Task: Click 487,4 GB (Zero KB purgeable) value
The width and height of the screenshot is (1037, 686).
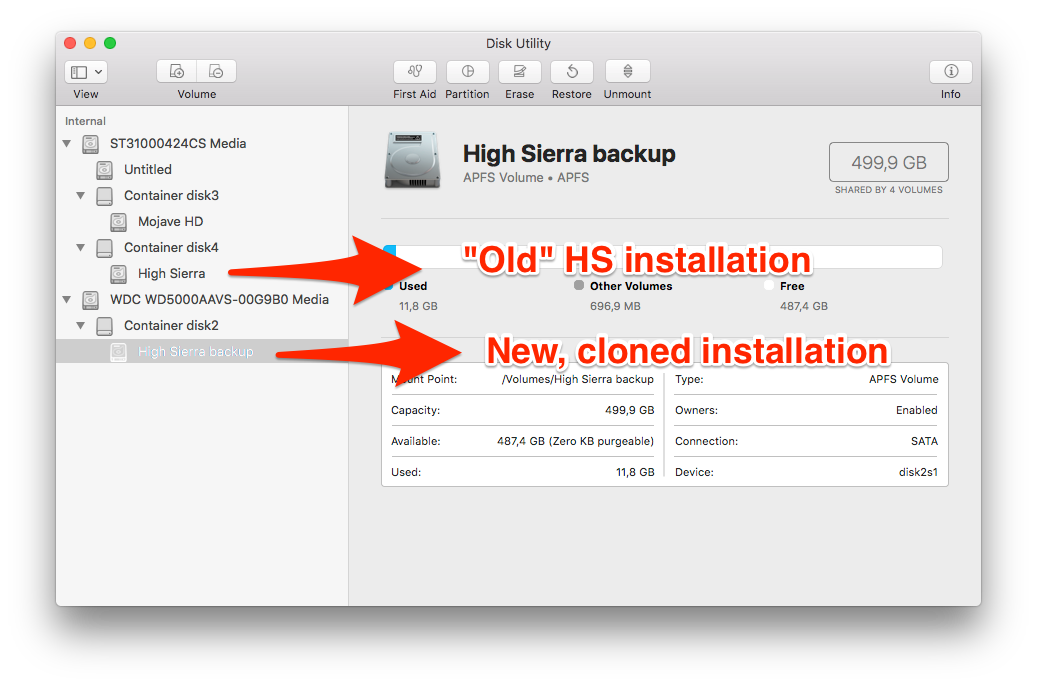Action: [x=575, y=441]
